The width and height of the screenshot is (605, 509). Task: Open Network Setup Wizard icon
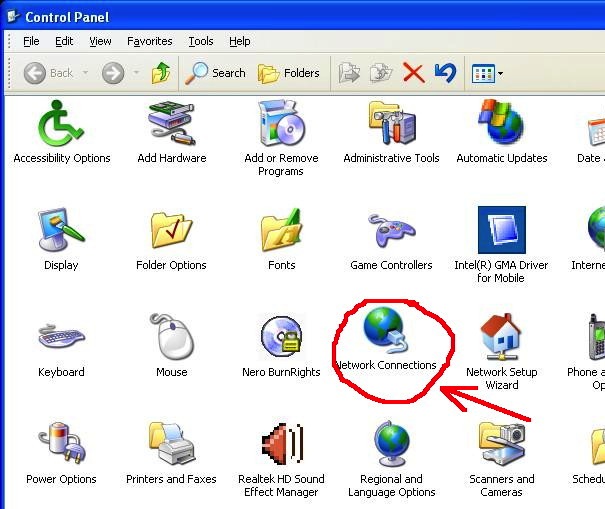tap(501, 339)
